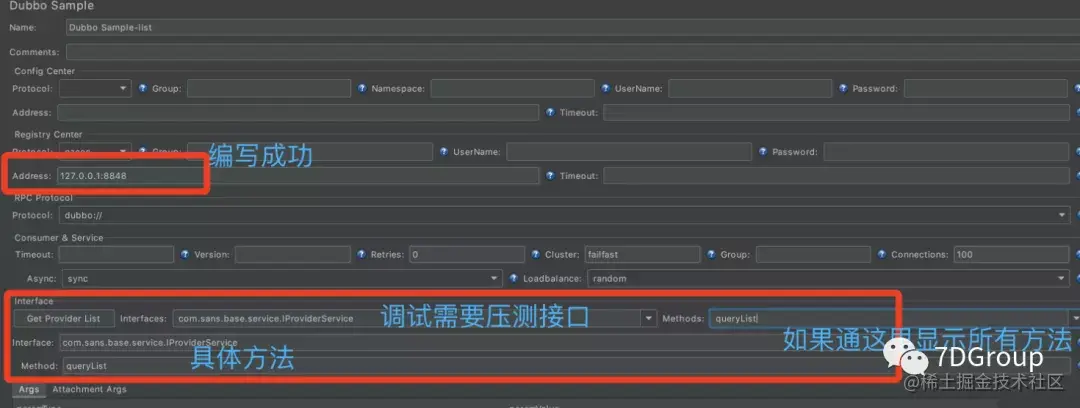Focus the Namespace input field
The width and height of the screenshot is (1080, 408).
coord(512,88)
